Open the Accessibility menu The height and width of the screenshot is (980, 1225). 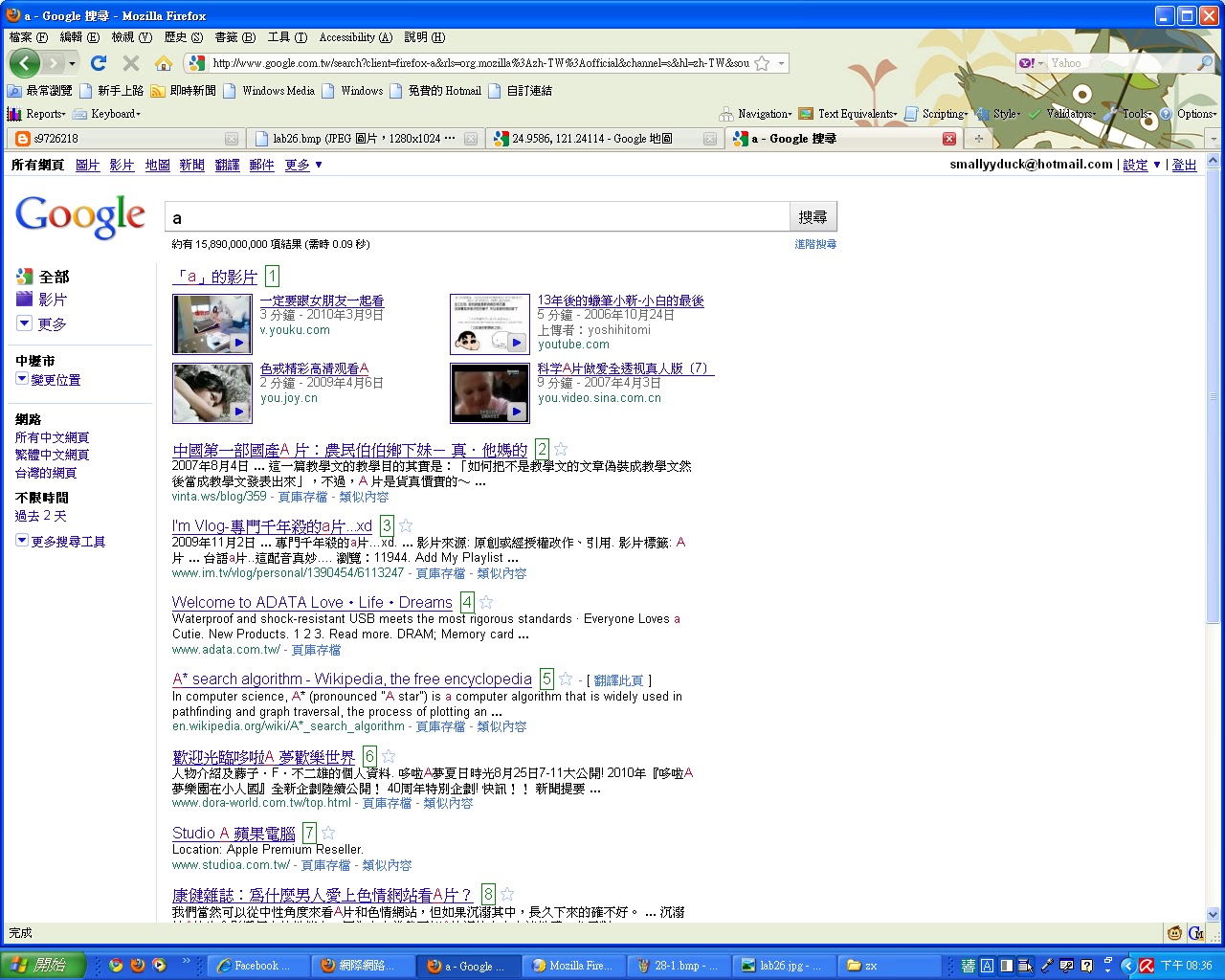point(355,37)
